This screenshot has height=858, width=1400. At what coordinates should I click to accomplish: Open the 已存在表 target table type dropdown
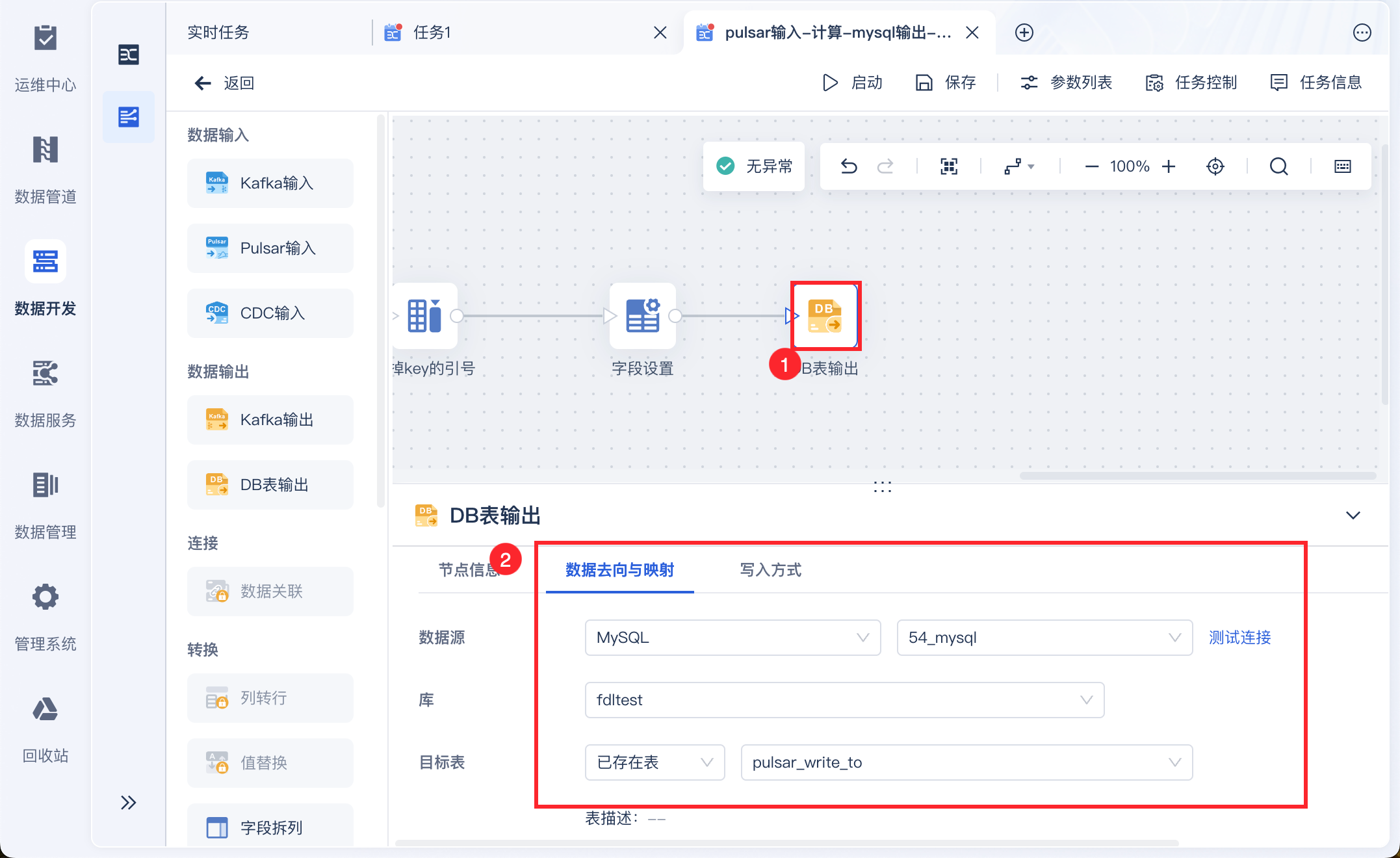pyautogui.click(x=655, y=762)
